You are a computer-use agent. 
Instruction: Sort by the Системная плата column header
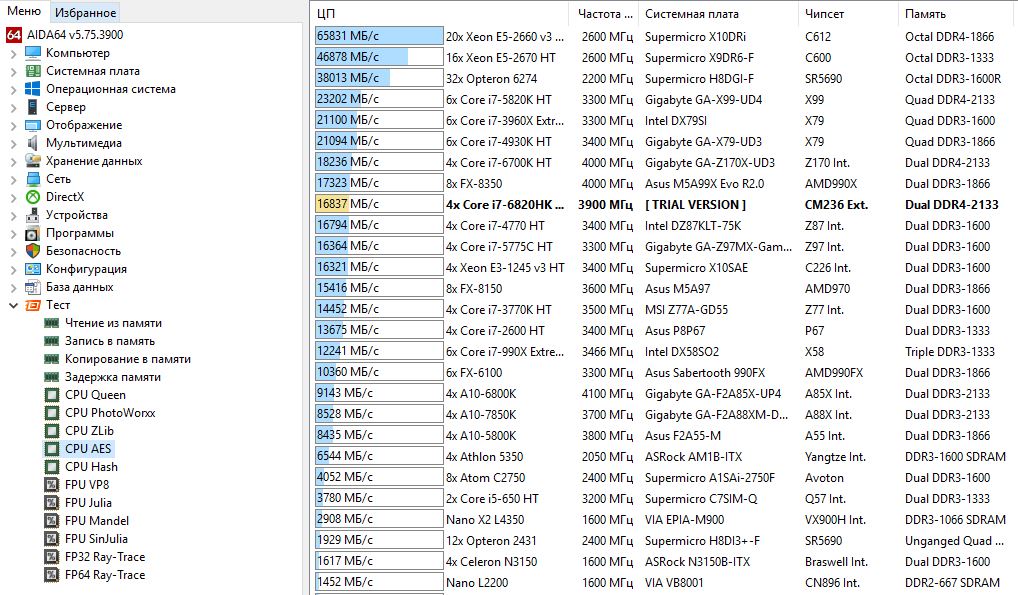717,14
